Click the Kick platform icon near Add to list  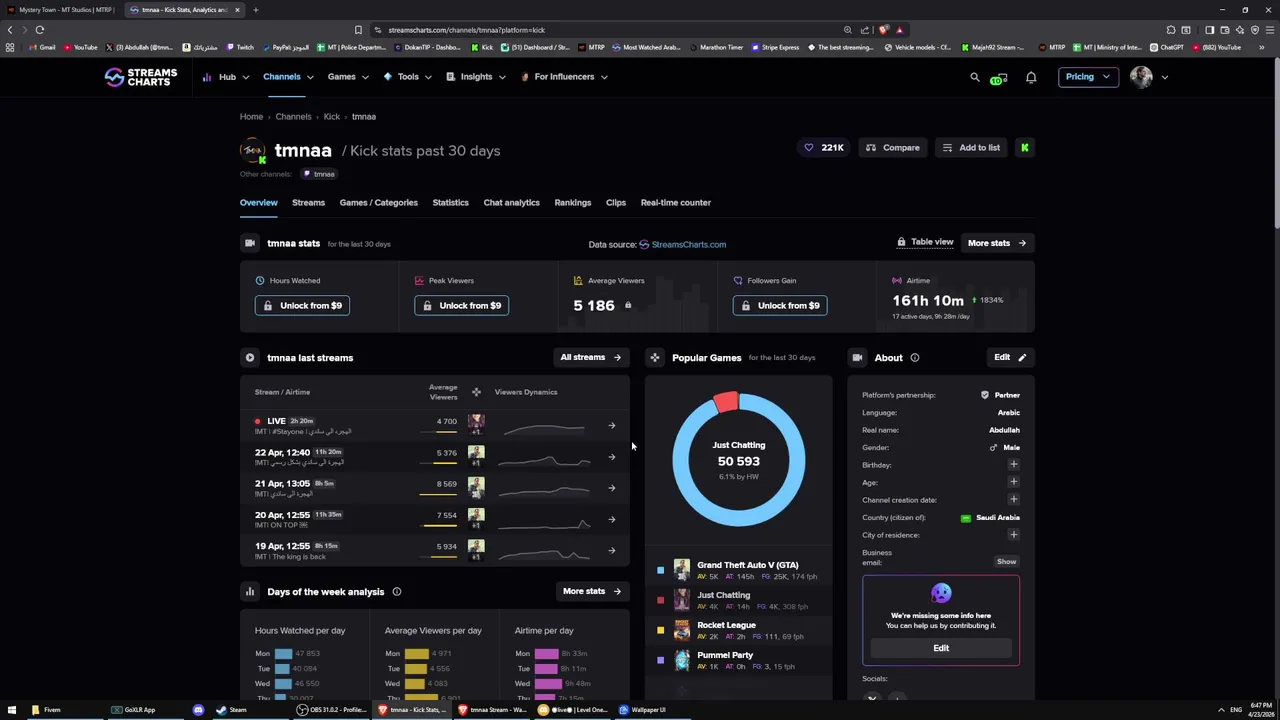pos(1025,148)
